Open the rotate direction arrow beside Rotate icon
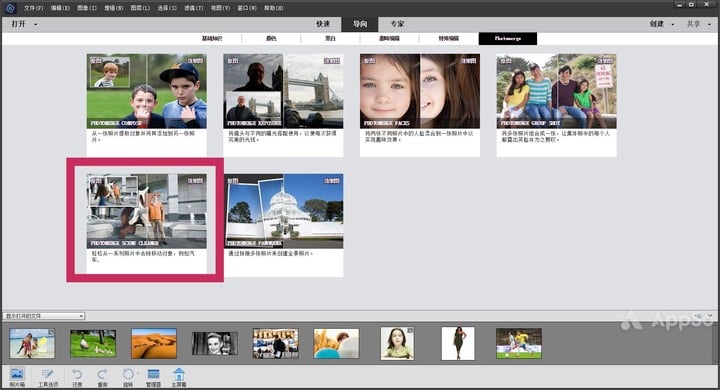 pos(138,373)
